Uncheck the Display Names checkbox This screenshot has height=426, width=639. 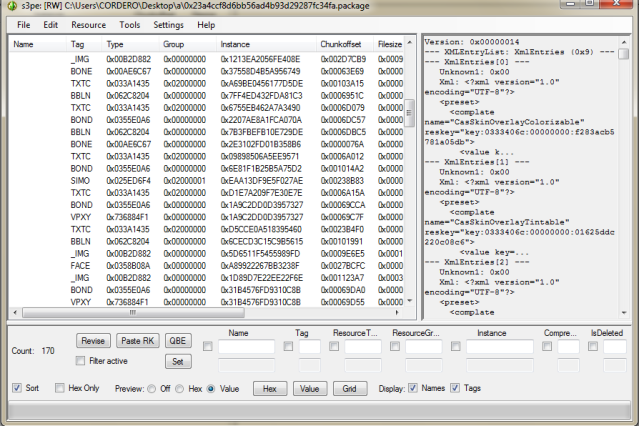tap(413, 388)
